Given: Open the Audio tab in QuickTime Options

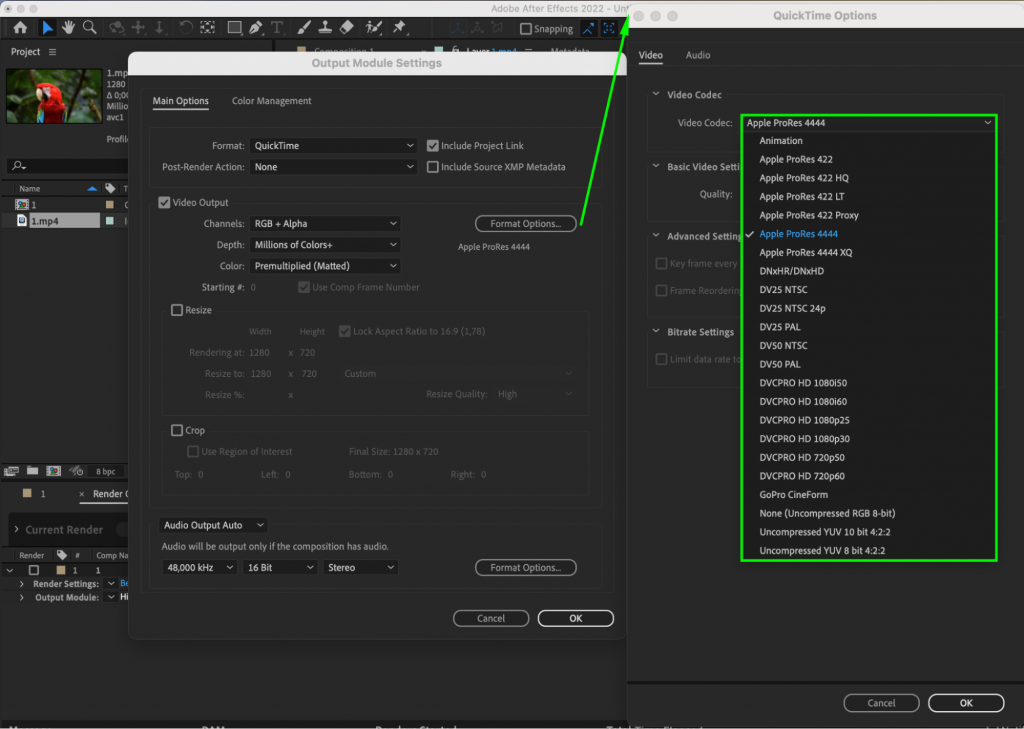Looking at the screenshot, I should tap(697, 55).
